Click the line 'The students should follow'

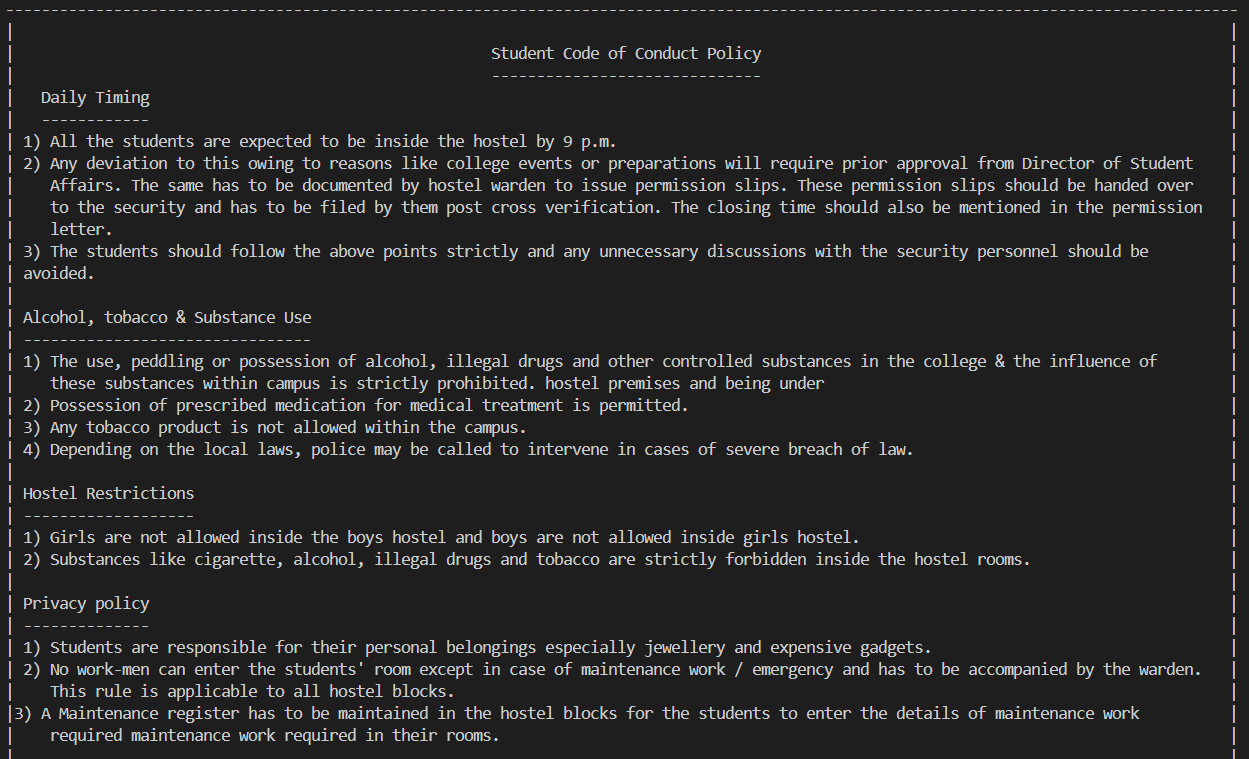pos(585,252)
